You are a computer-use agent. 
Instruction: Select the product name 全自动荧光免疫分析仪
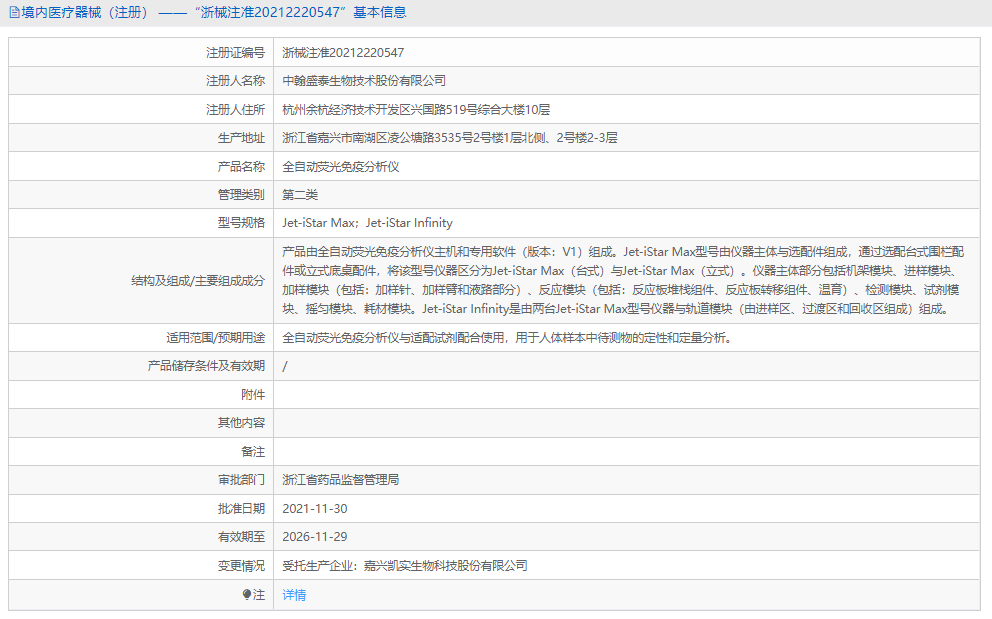point(340,166)
